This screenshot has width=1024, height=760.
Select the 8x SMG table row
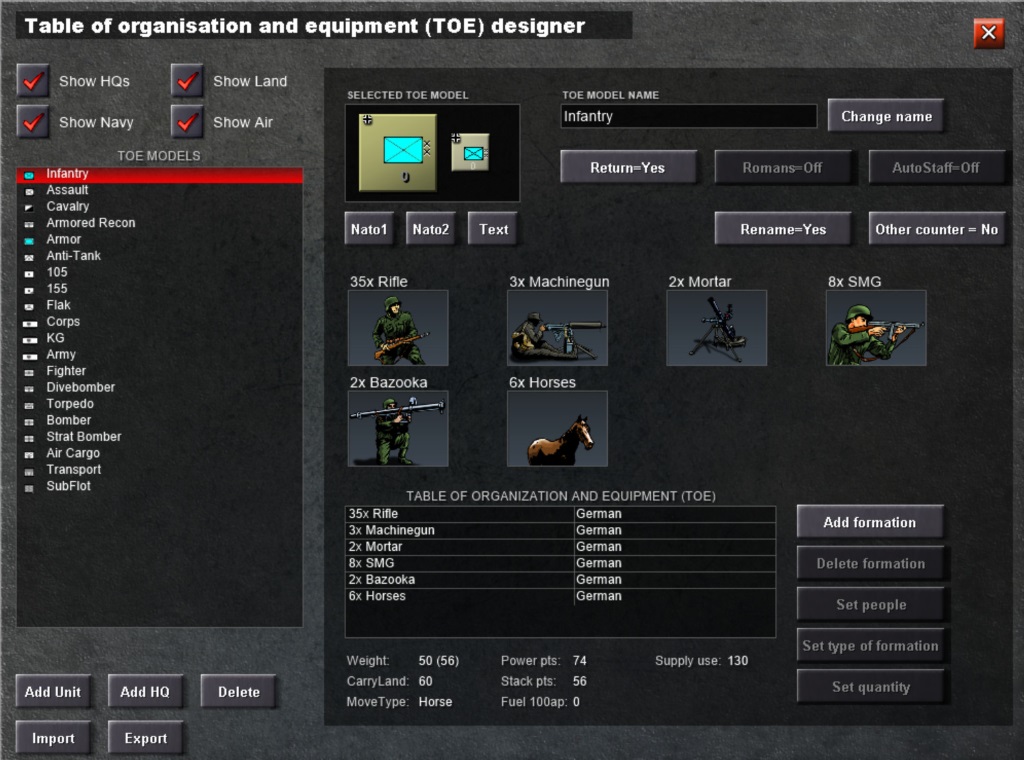(x=560, y=563)
